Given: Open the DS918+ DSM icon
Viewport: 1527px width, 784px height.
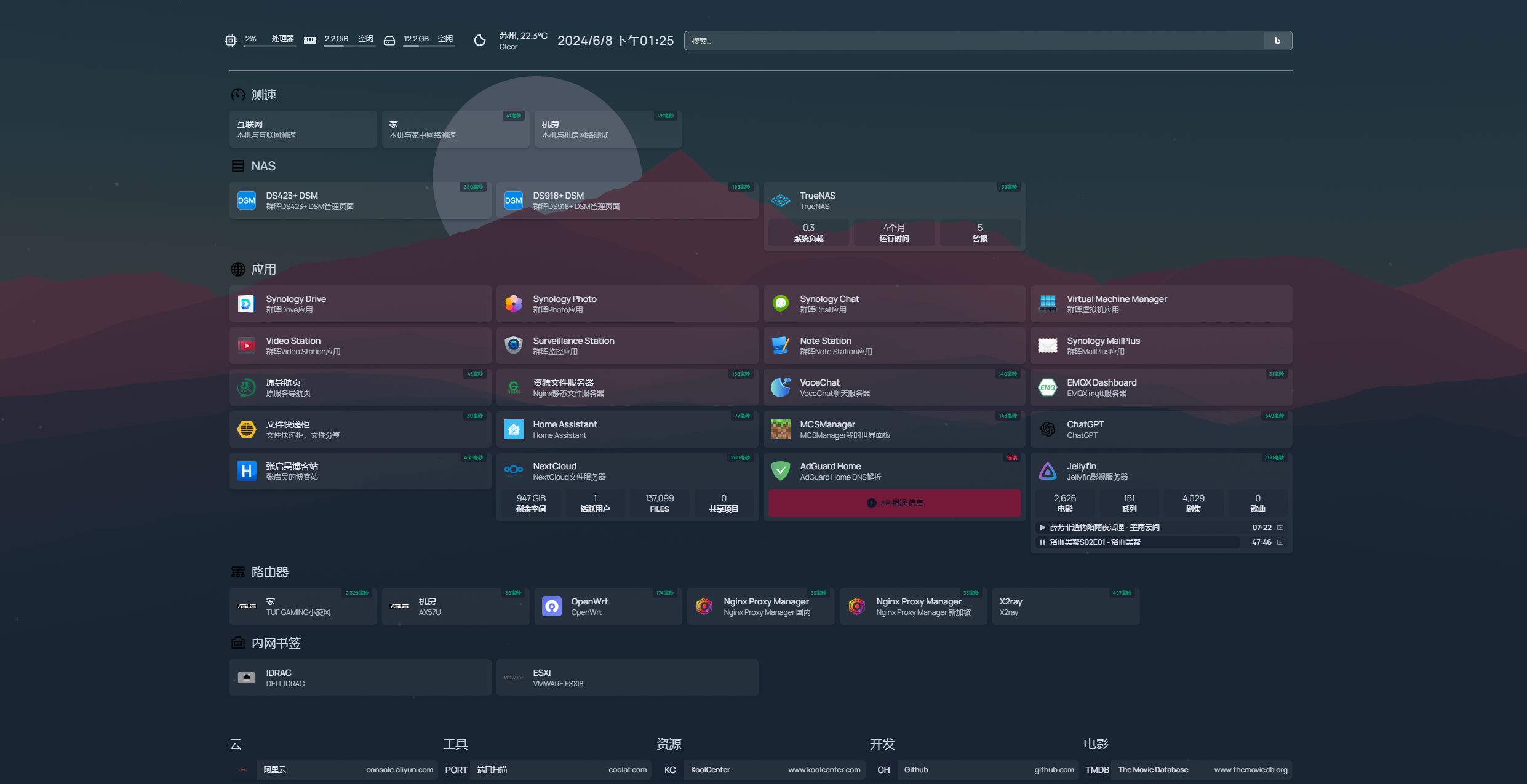Looking at the screenshot, I should pyautogui.click(x=514, y=200).
